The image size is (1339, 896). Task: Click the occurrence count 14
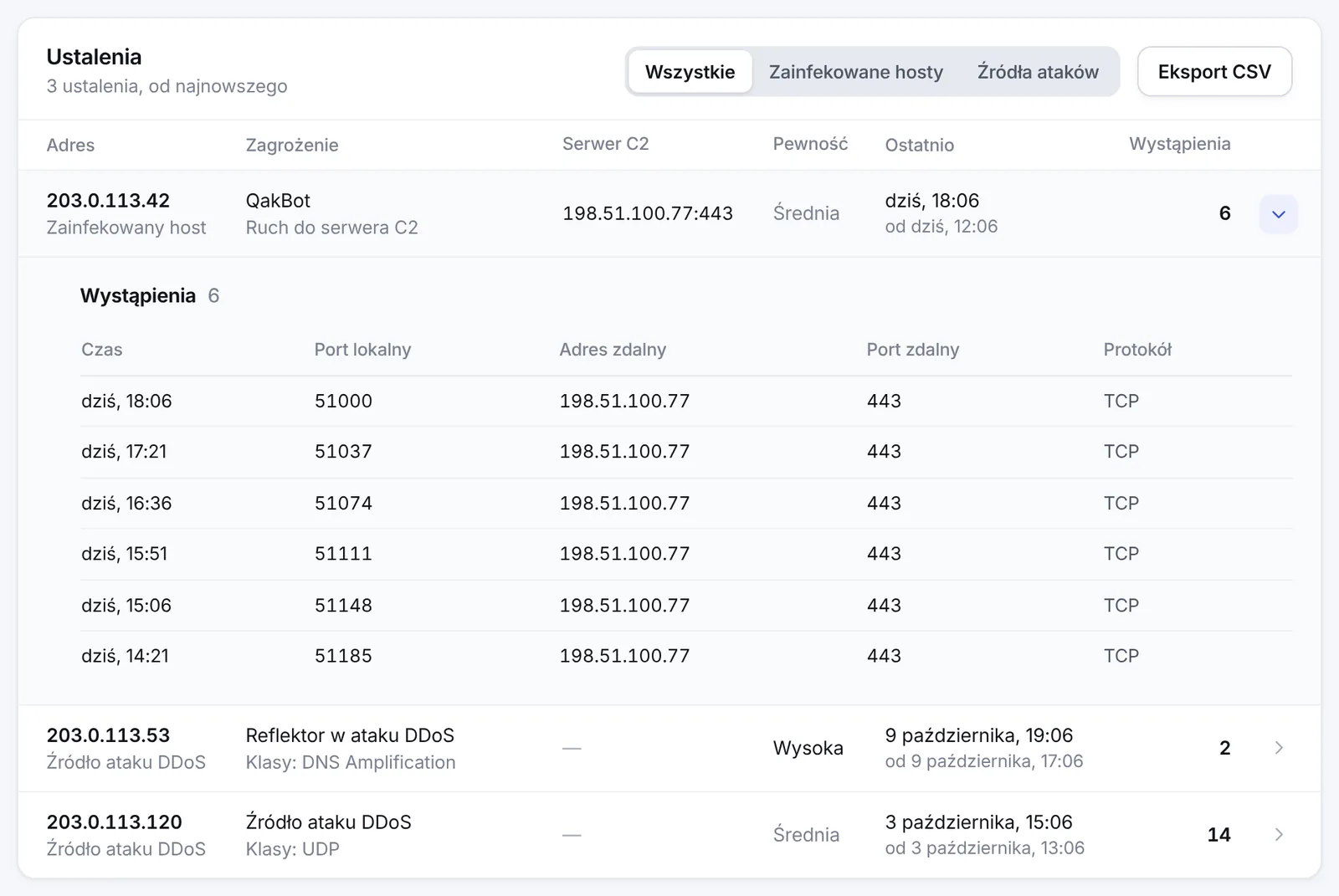pyautogui.click(x=1218, y=835)
